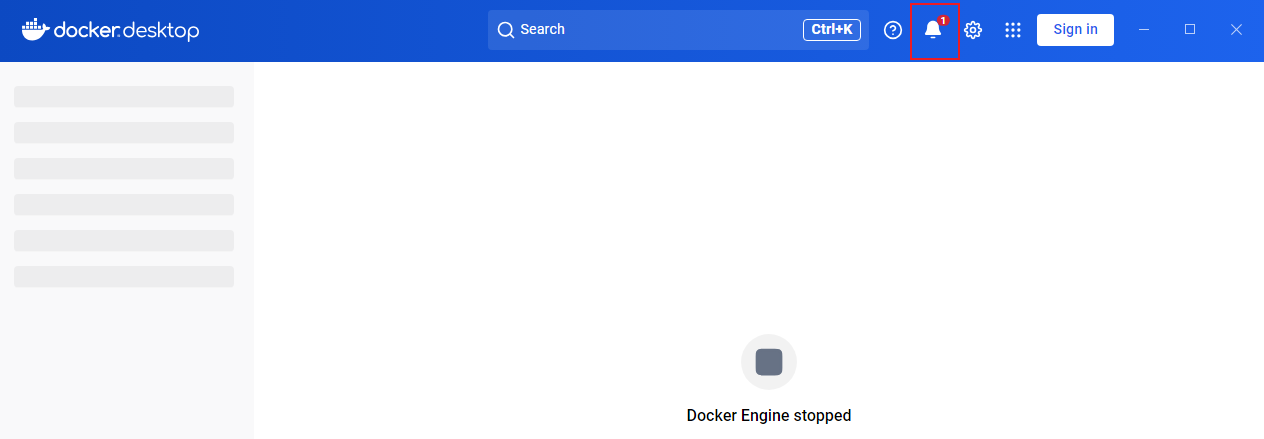Select the second sidebar placeholder item
The width and height of the screenshot is (1264, 439).
coord(124,132)
